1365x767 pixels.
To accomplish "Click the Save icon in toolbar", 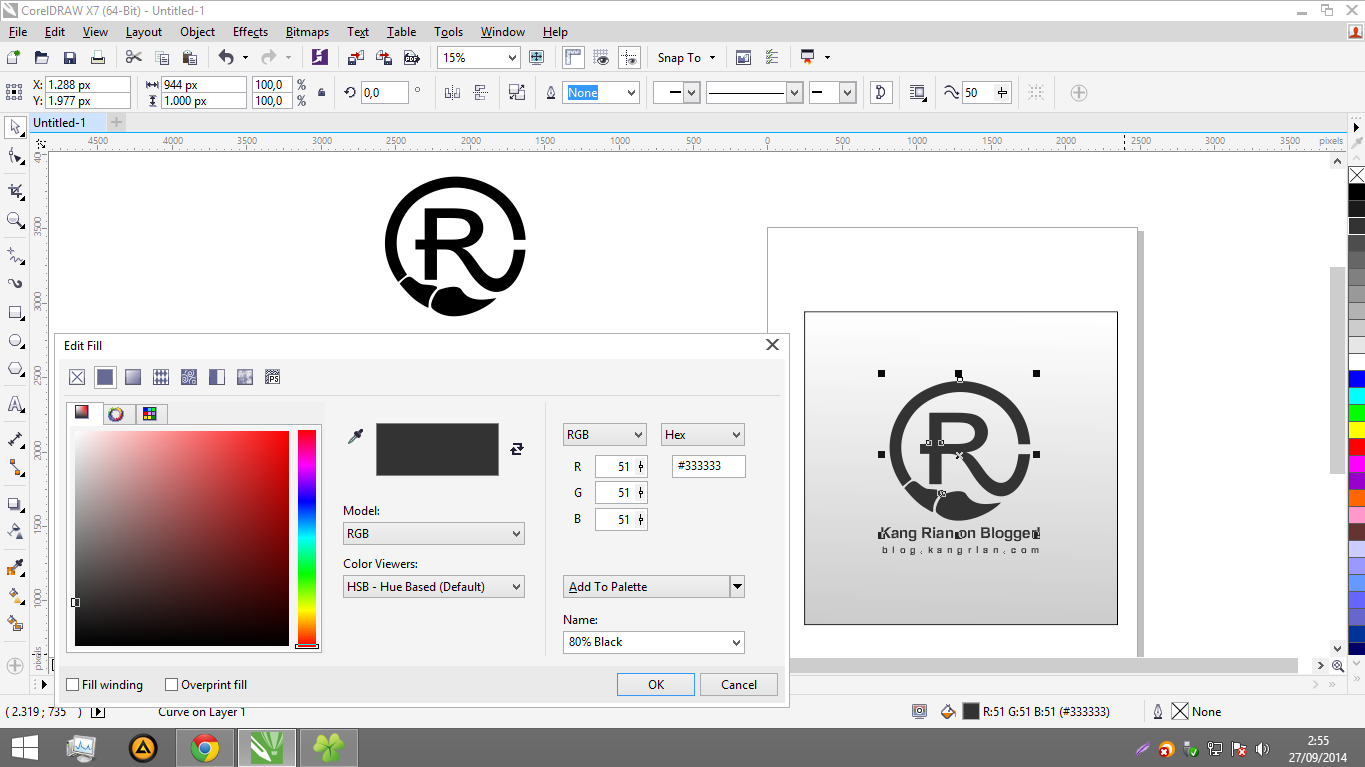I will 70,58.
